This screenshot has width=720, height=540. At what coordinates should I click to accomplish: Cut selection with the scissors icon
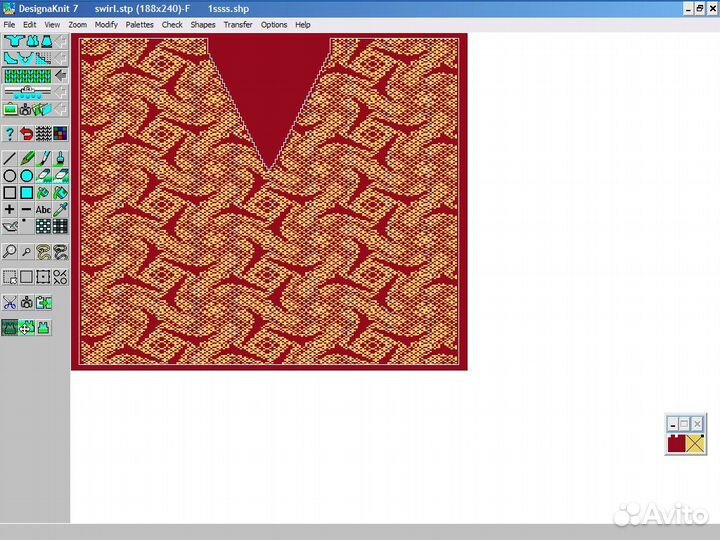point(10,303)
